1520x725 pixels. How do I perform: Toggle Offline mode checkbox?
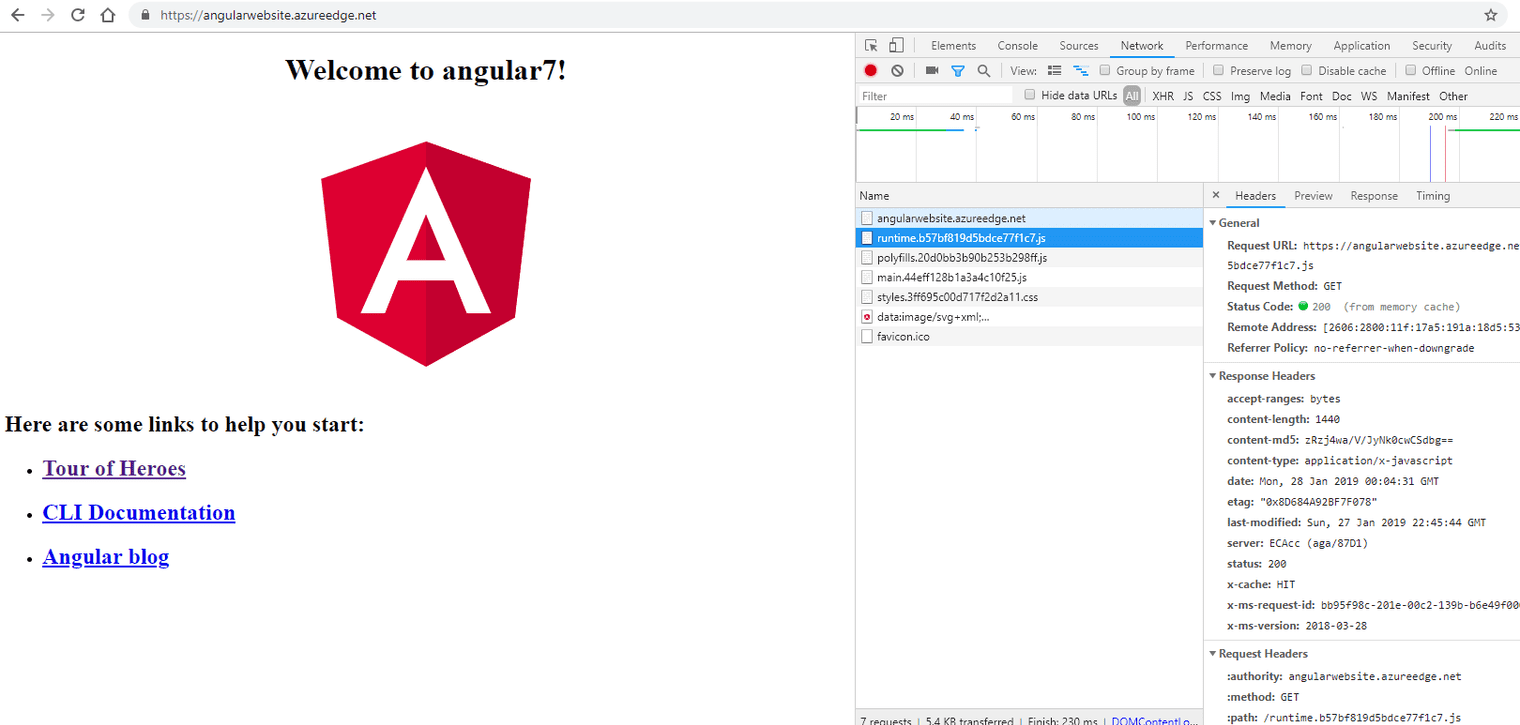pyautogui.click(x=1413, y=70)
